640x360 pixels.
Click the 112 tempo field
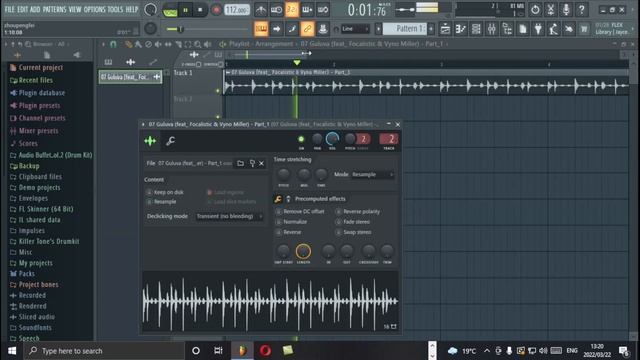(237, 10)
